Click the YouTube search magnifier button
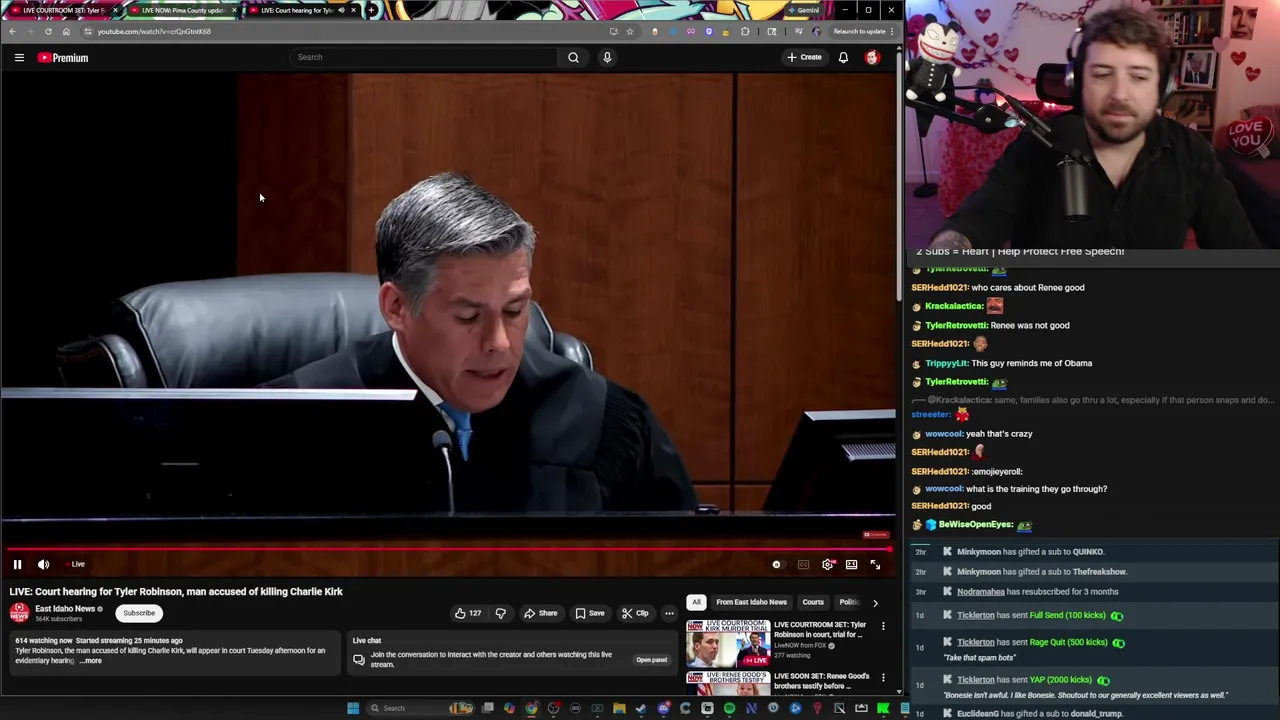1280x720 pixels. 573,57
